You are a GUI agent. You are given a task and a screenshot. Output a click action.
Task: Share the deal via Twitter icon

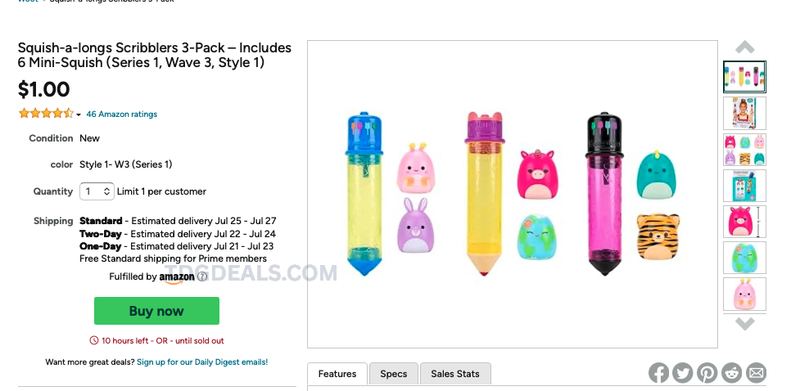683,373
